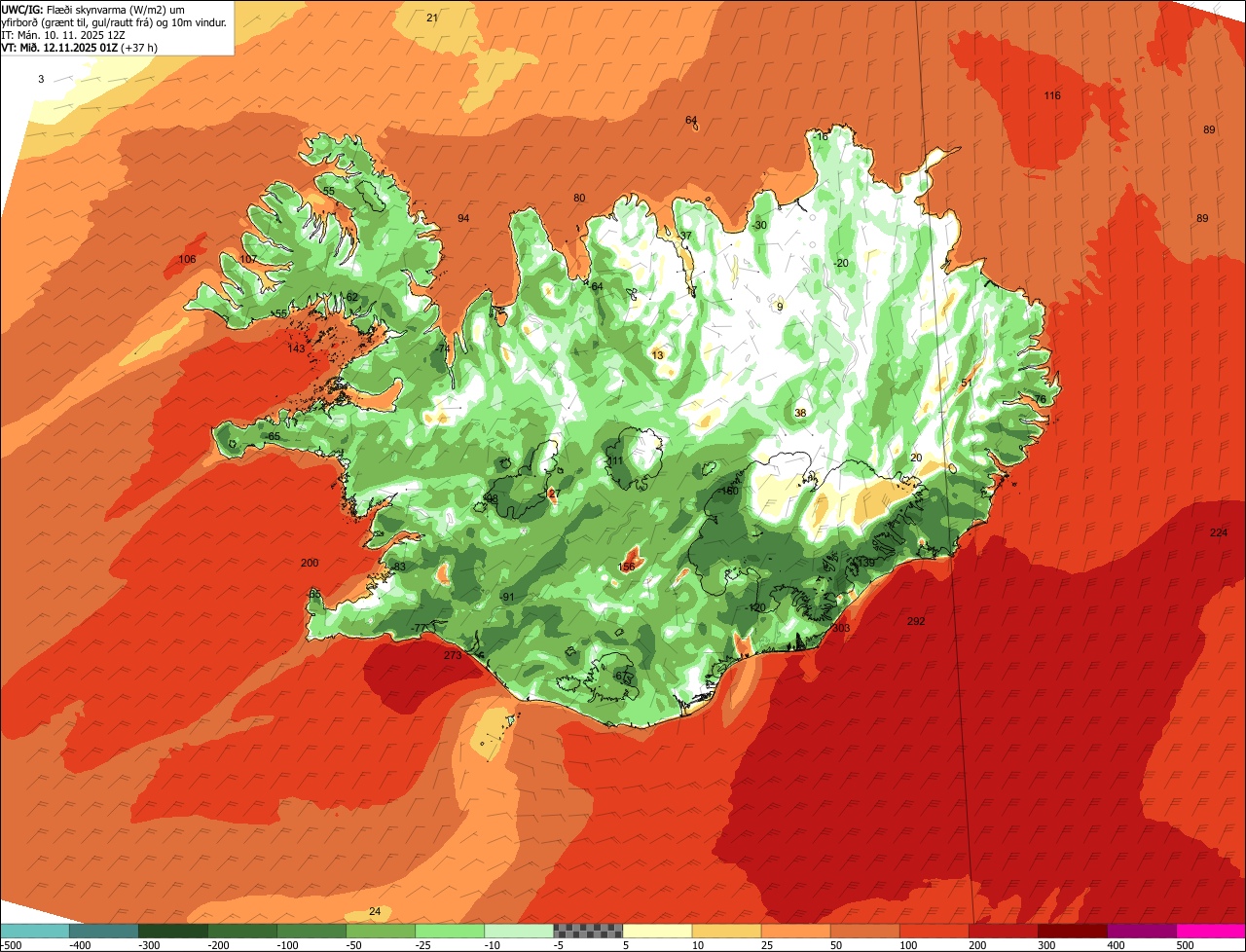Click the -10 to -5 pale green swatch
Image resolution: width=1246 pixels, height=952 pixels.
[x=519, y=932]
